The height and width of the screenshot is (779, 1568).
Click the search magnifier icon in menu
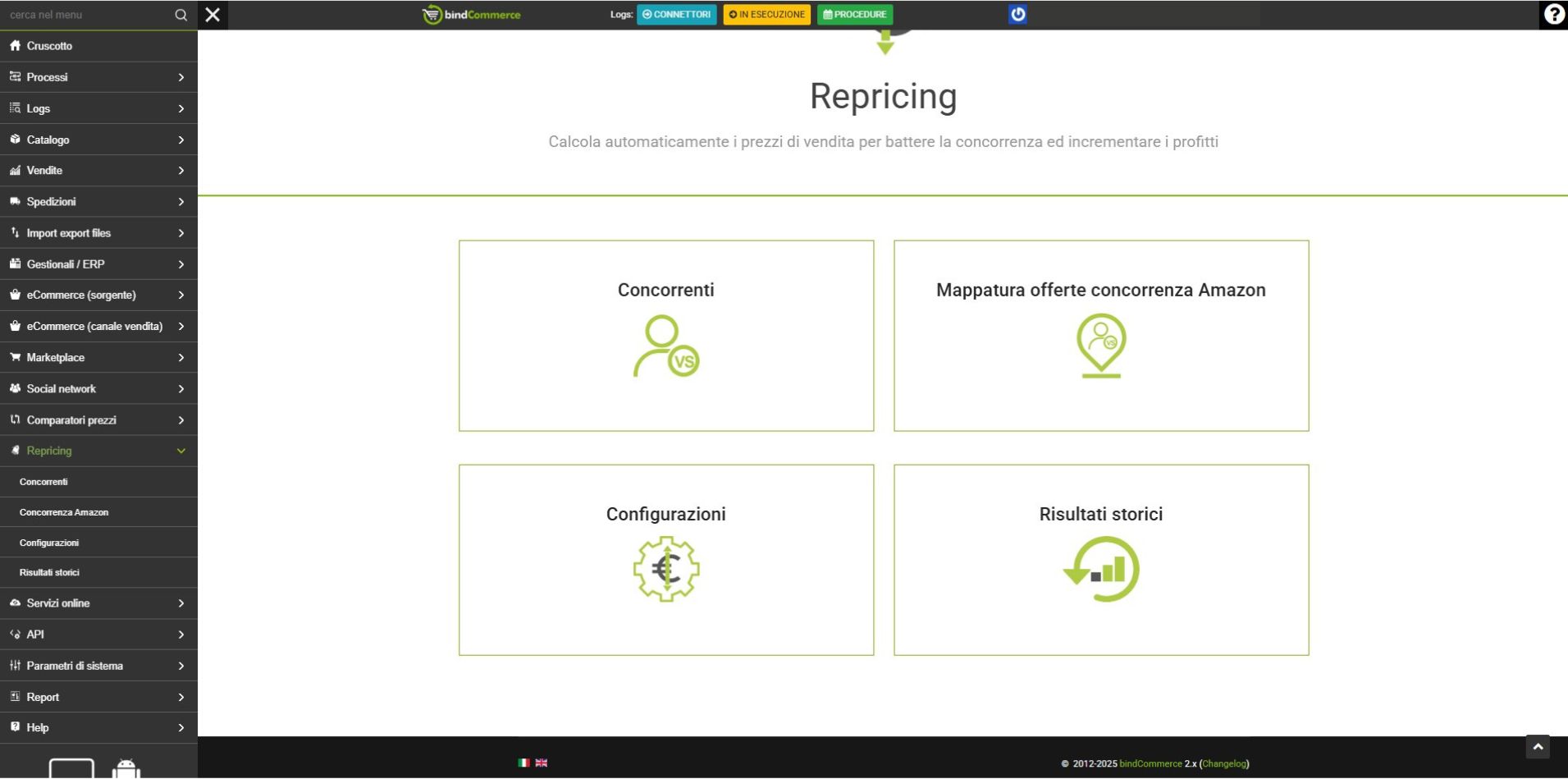tap(181, 15)
